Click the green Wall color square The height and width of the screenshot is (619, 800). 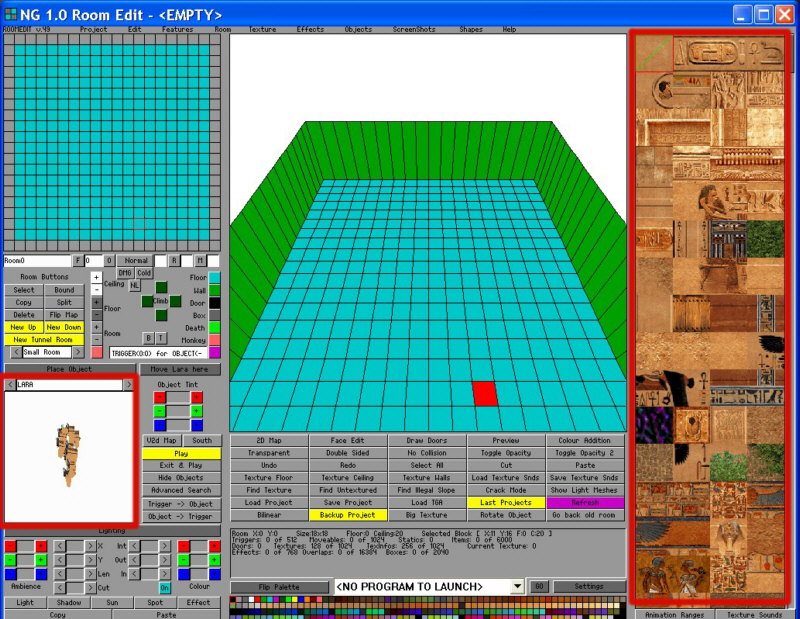point(214,290)
